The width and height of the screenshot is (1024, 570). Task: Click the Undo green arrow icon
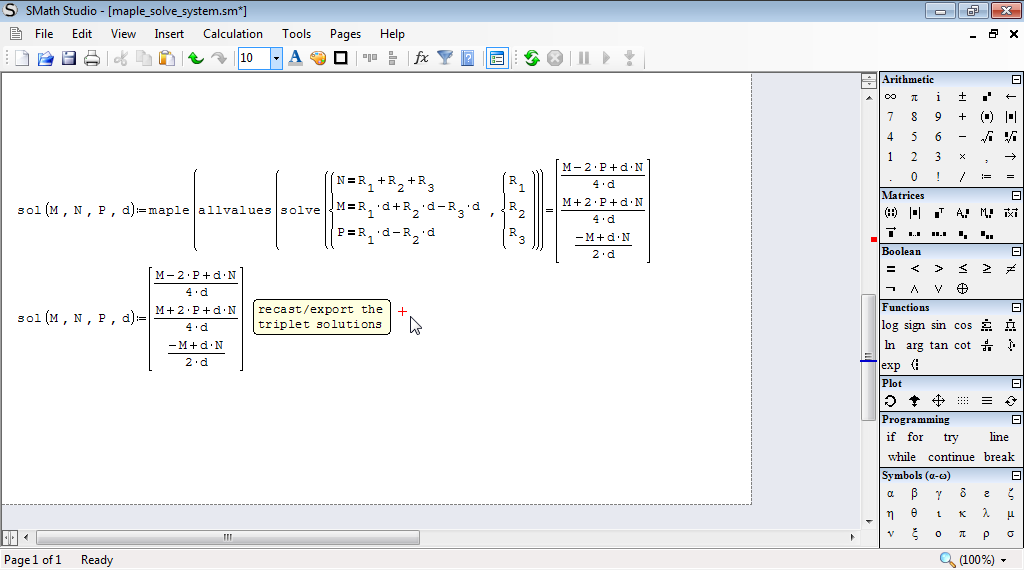tap(196, 58)
